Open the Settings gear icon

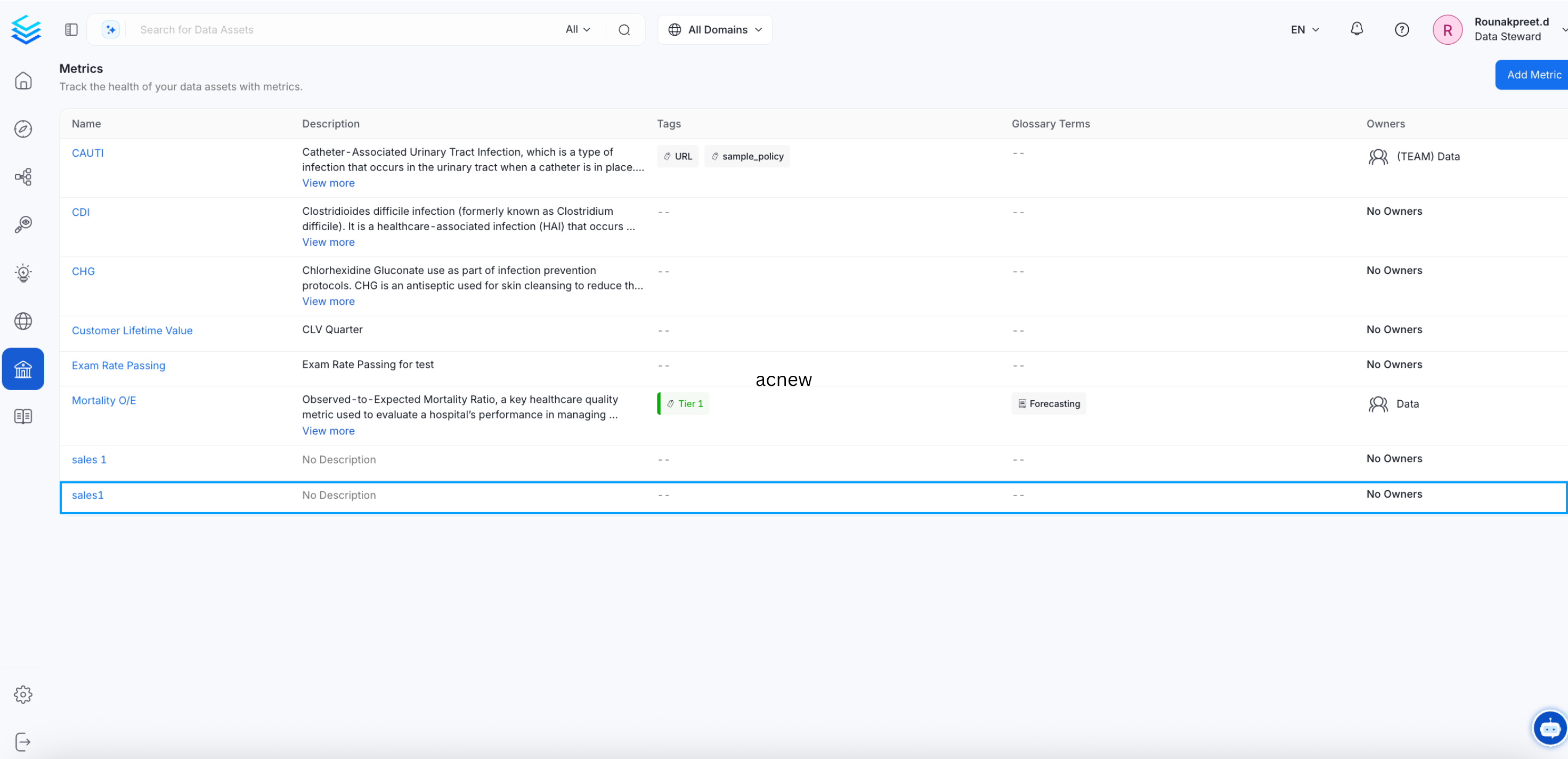(x=23, y=694)
